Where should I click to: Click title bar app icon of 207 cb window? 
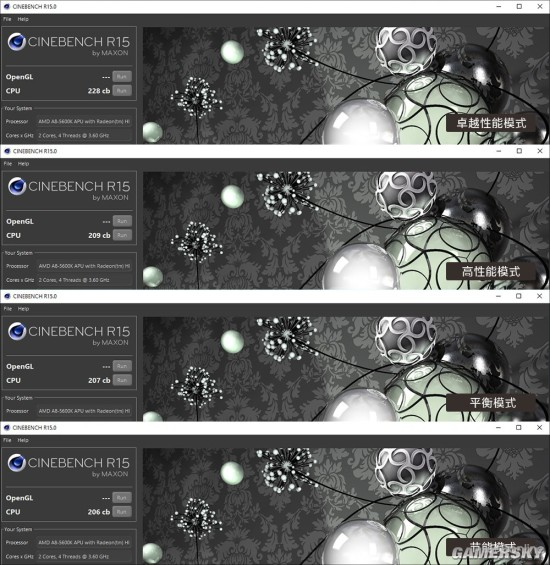pyautogui.click(x=7, y=296)
